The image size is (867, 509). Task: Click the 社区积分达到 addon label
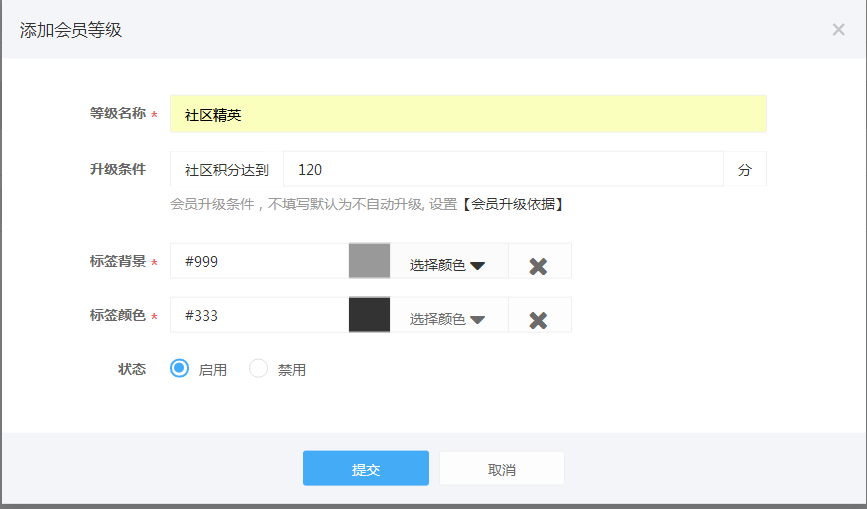(227, 169)
